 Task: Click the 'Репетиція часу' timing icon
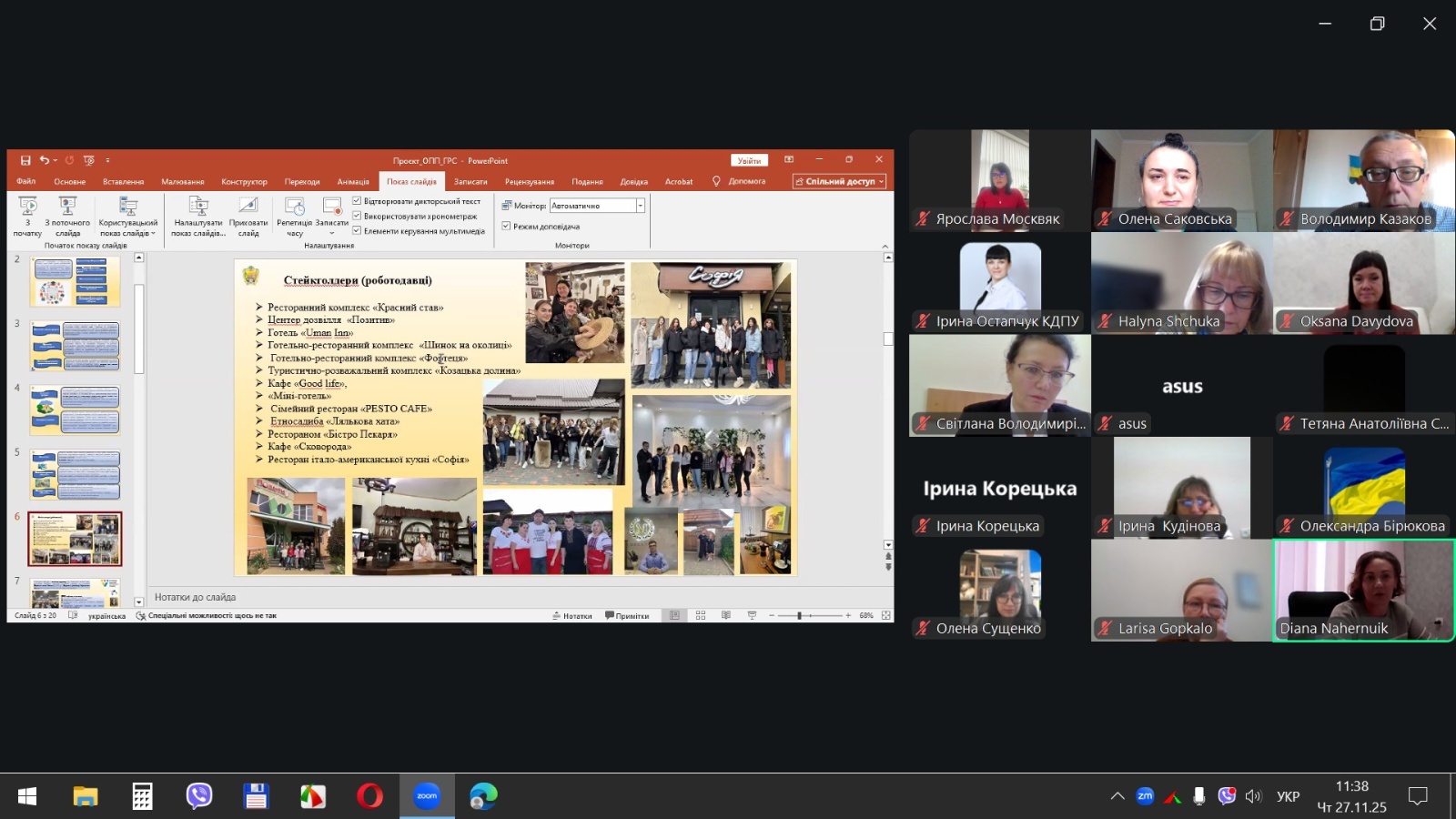point(294,207)
